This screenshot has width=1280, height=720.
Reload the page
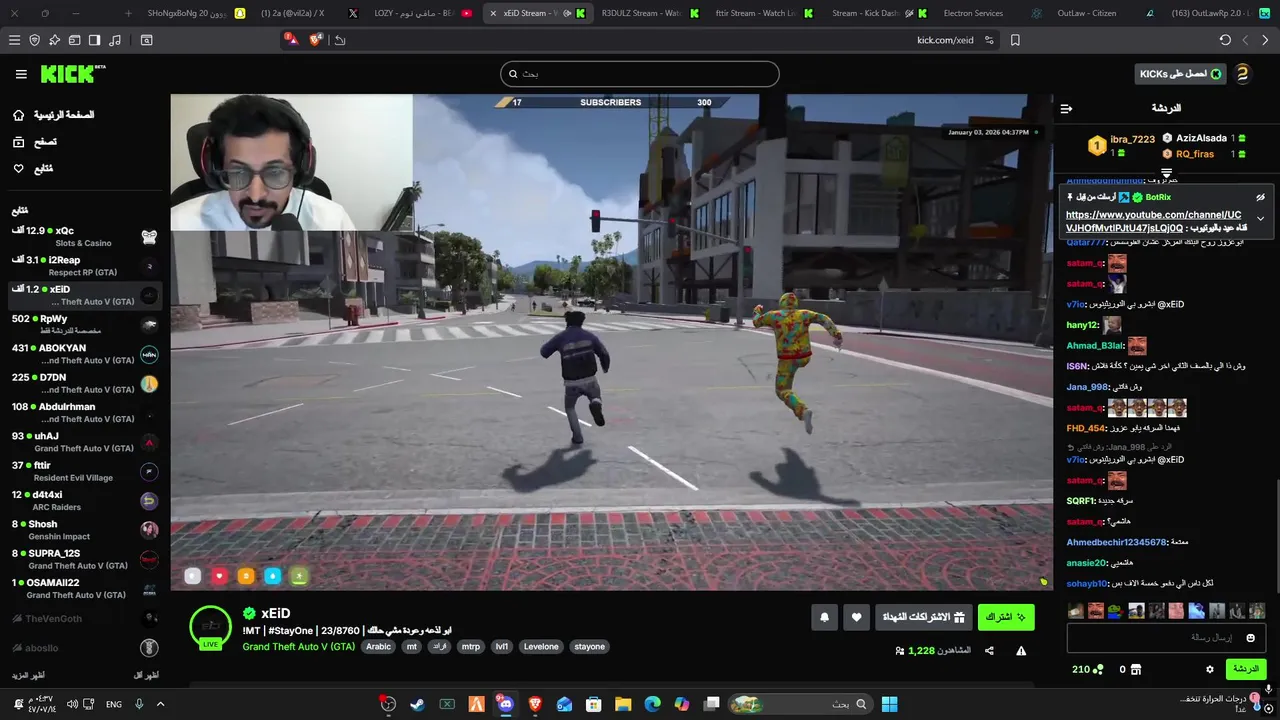(1225, 40)
